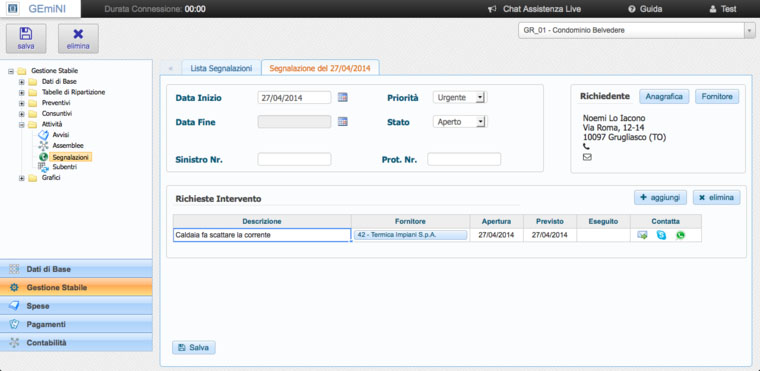Select Segnalazioni in the tree
Screen dimensions: 760x371
click(x=70, y=157)
